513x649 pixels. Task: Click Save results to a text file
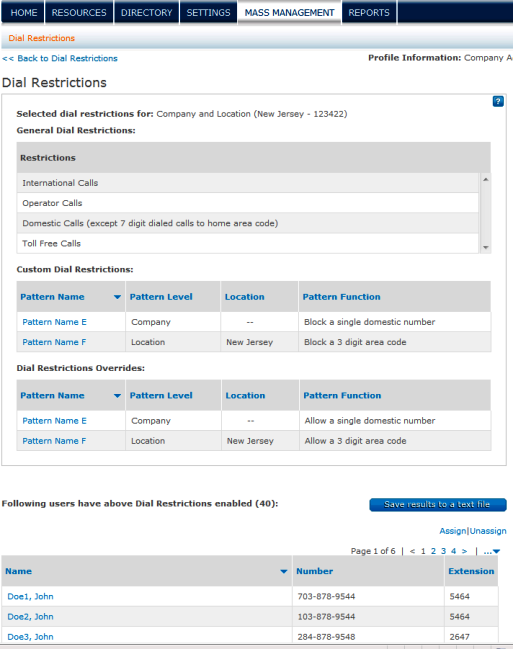438,505
